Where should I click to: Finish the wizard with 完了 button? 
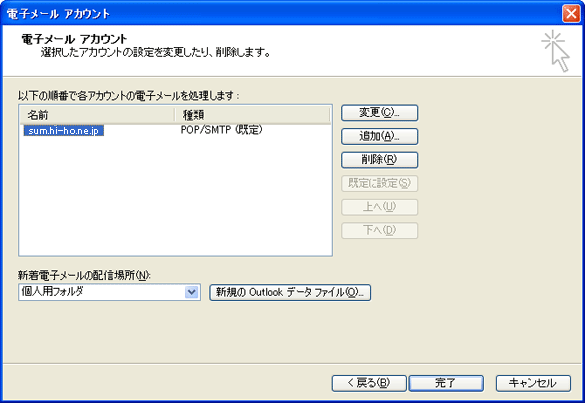click(446, 383)
